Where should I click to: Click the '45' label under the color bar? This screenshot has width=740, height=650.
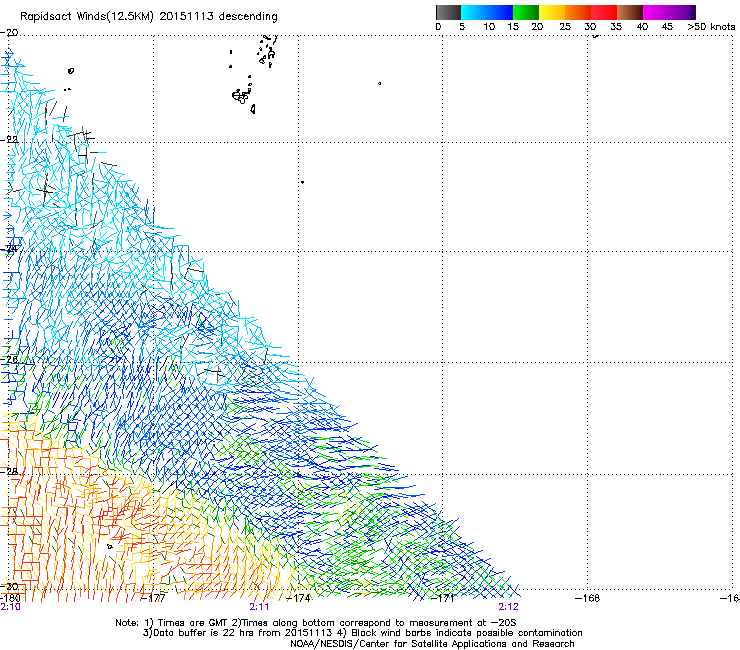tap(667, 27)
